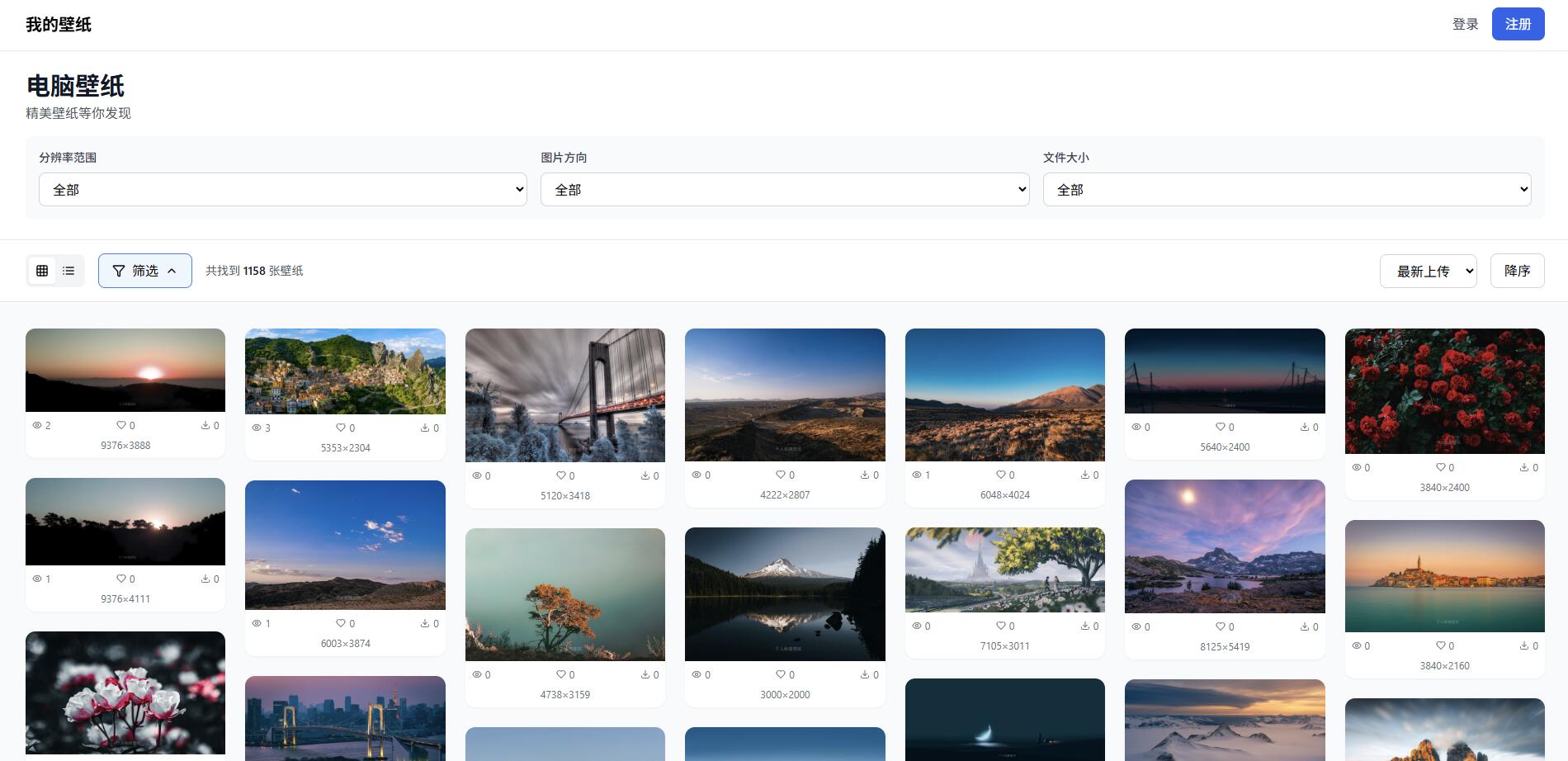Click the heart icon on 3840×2400 card
This screenshot has width=1568, height=761.
[x=1440, y=467]
